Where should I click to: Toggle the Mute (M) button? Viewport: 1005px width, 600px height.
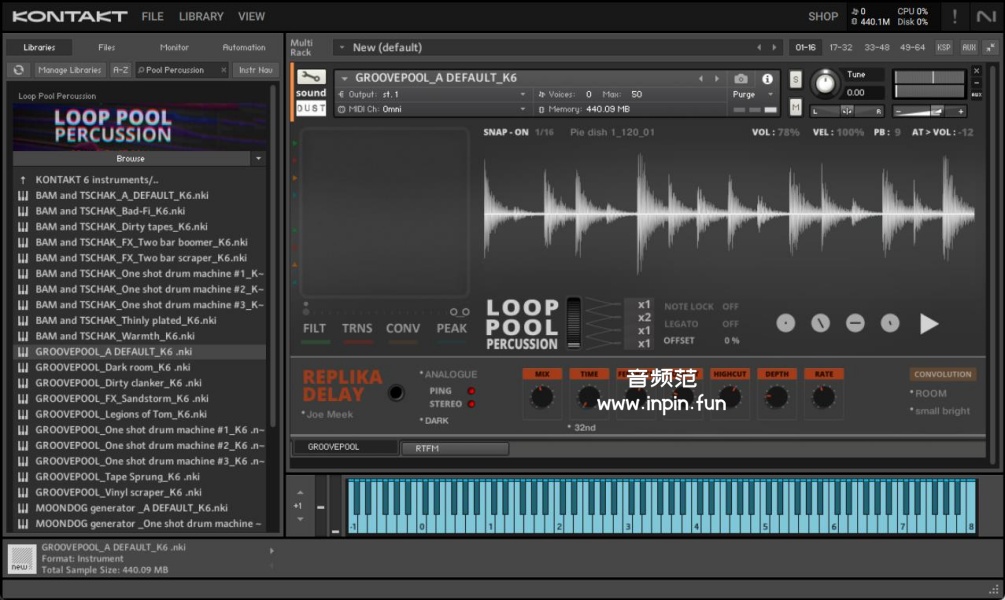(796, 107)
